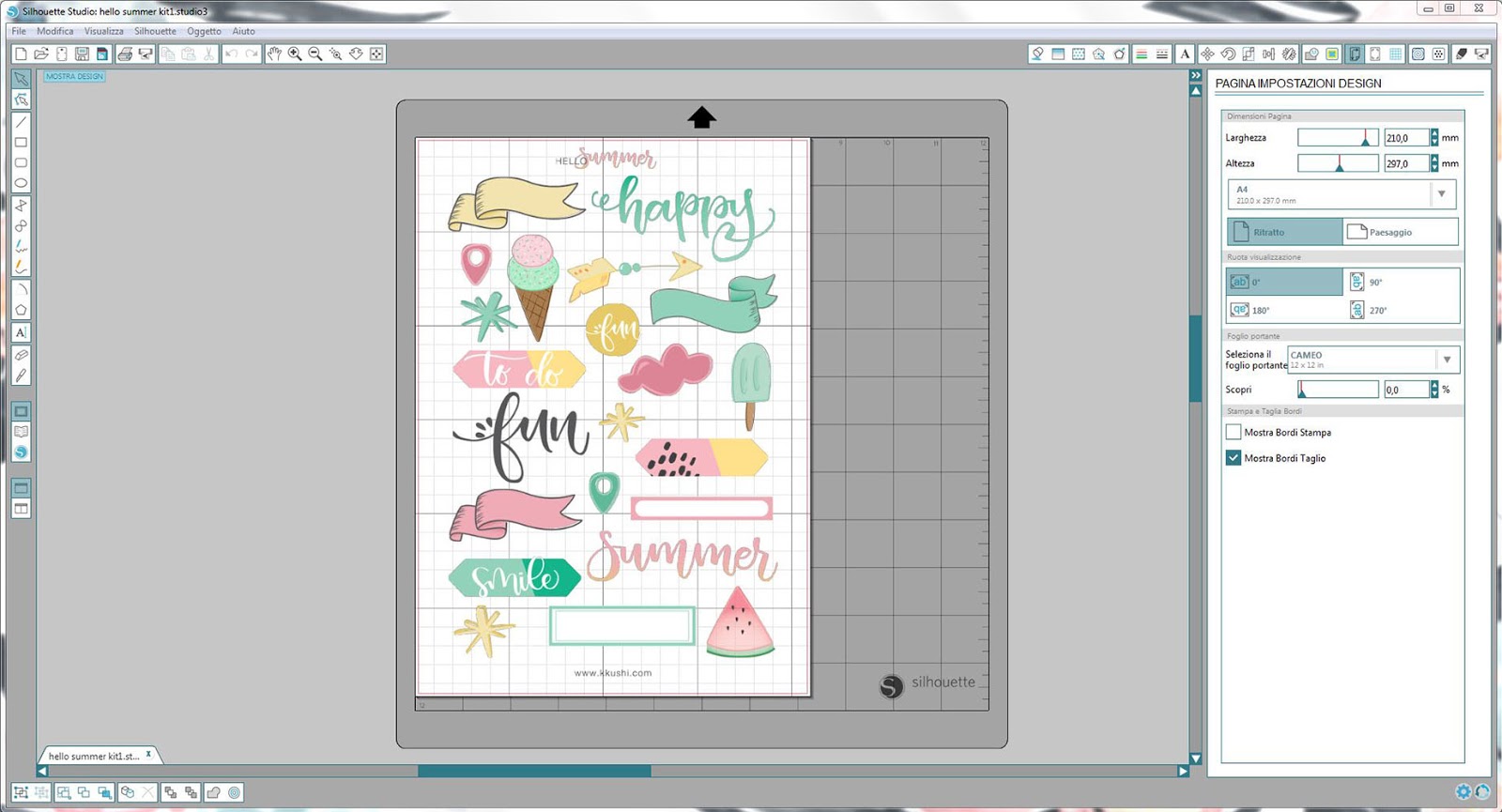Viewport: 1502px width, 812px height.
Task: Click the Altezza height slider
Action: coord(1338,163)
